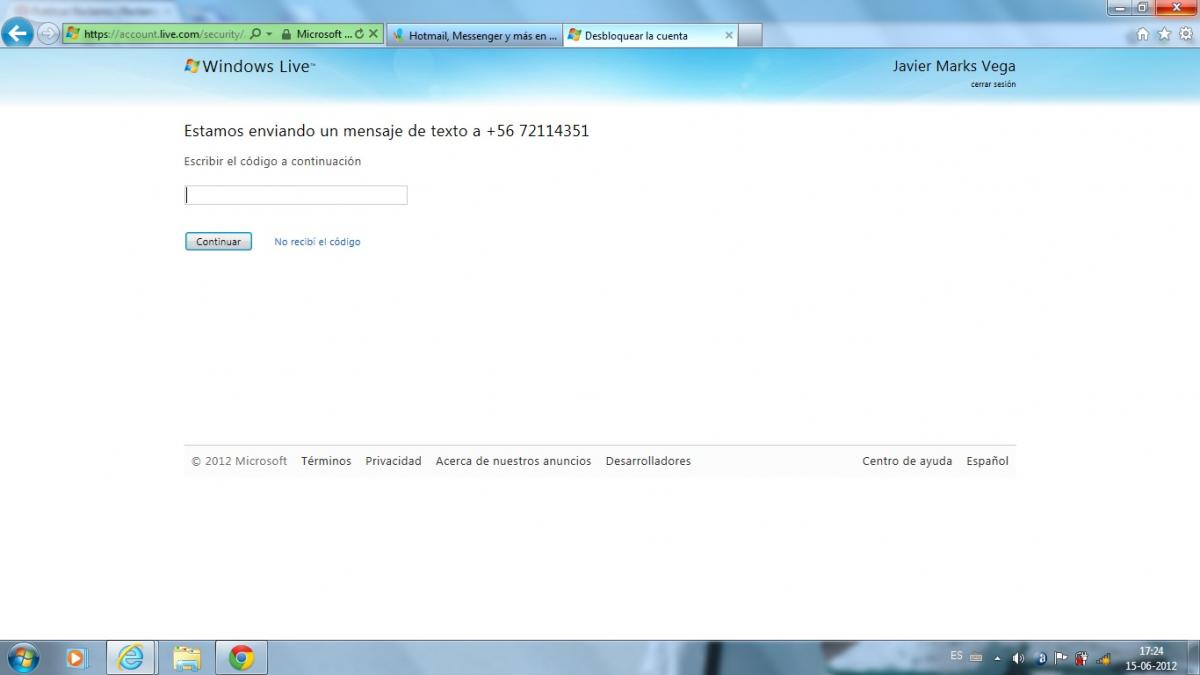
Task: Close the Desbloquear la cuenta tab
Action: pyautogui.click(x=728, y=35)
